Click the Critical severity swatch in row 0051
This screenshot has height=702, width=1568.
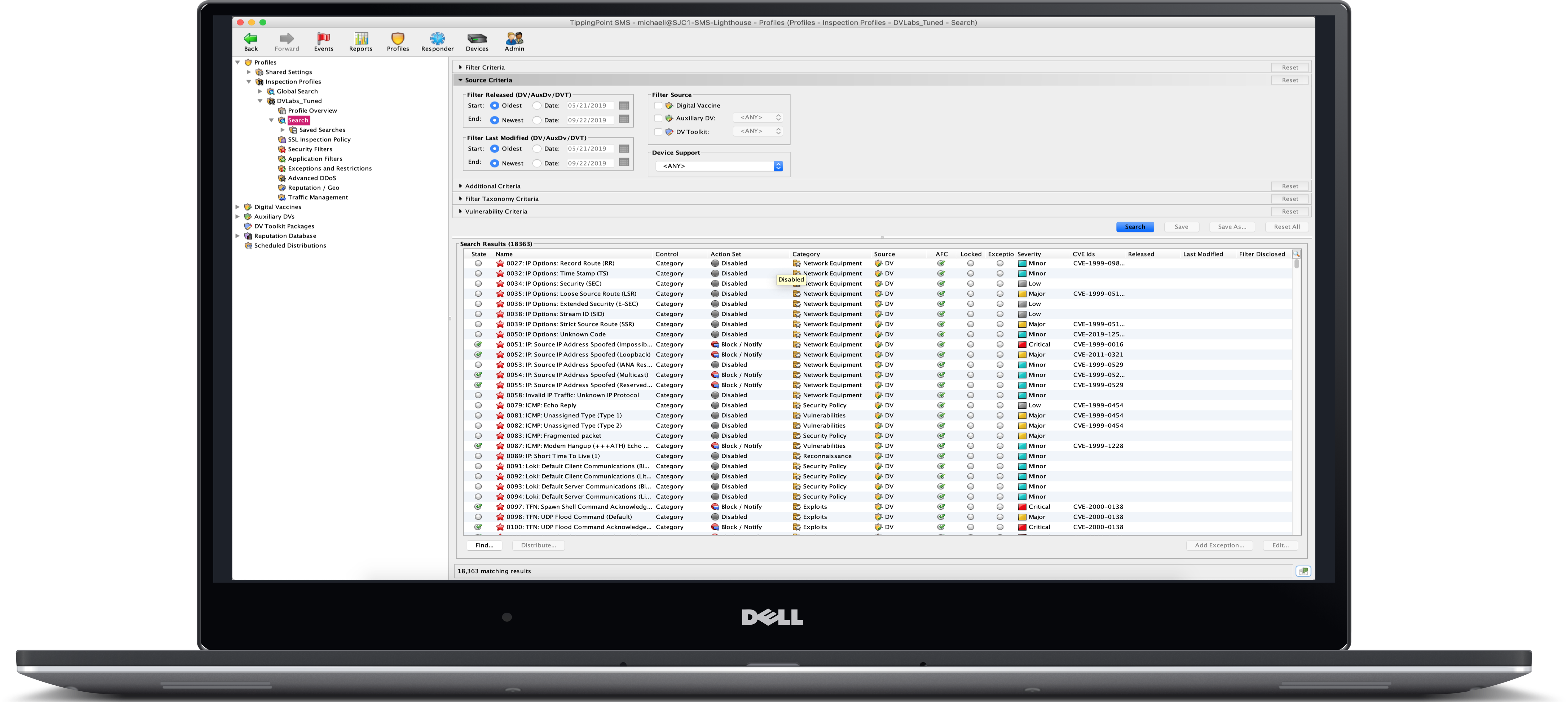click(1022, 344)
